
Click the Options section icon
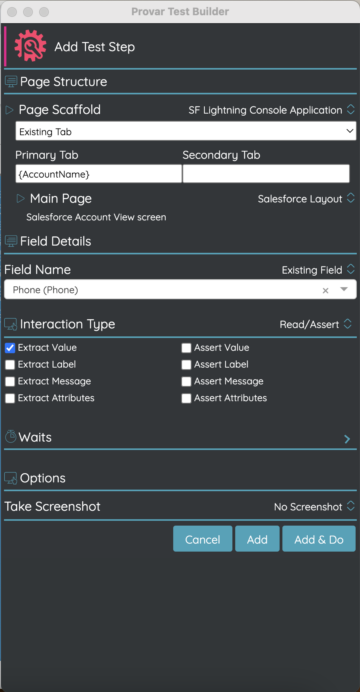coord(11,478)
